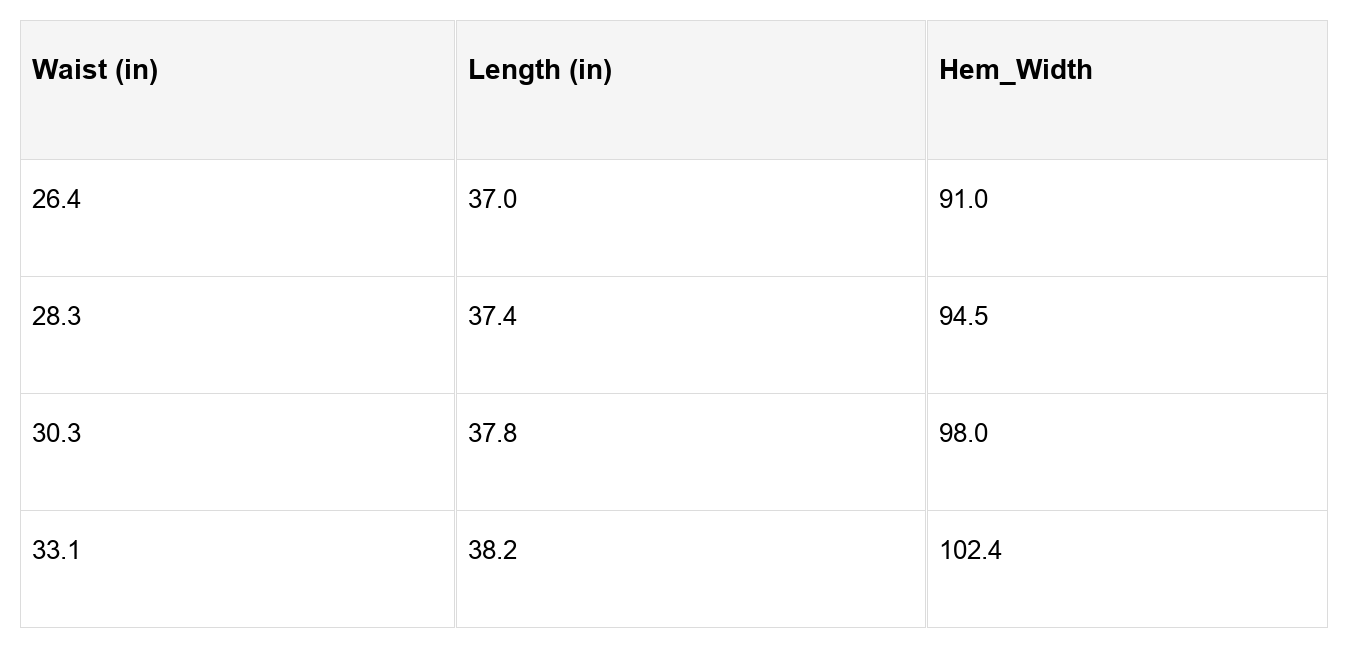Click the Hem_Width column header
The width and height of the screenshot is (1347, 647).
coord(1015,70)
